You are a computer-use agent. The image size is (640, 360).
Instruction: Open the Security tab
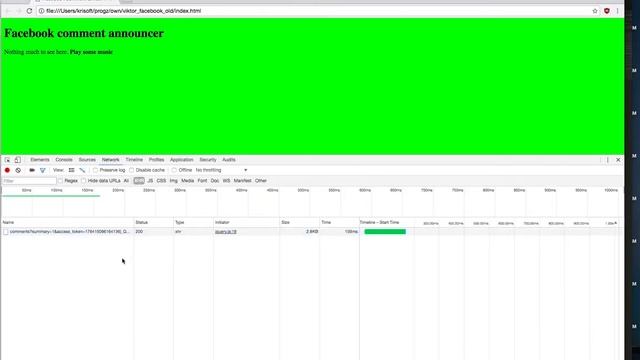tap(208, 160)
